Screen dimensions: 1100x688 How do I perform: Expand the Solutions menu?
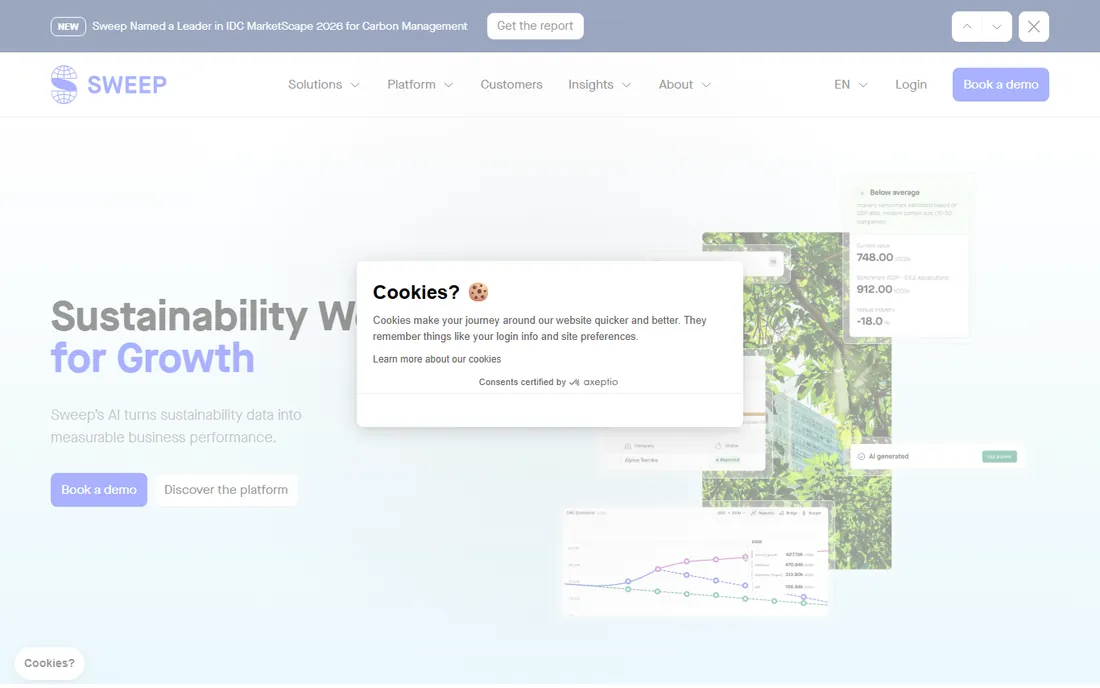323,85
